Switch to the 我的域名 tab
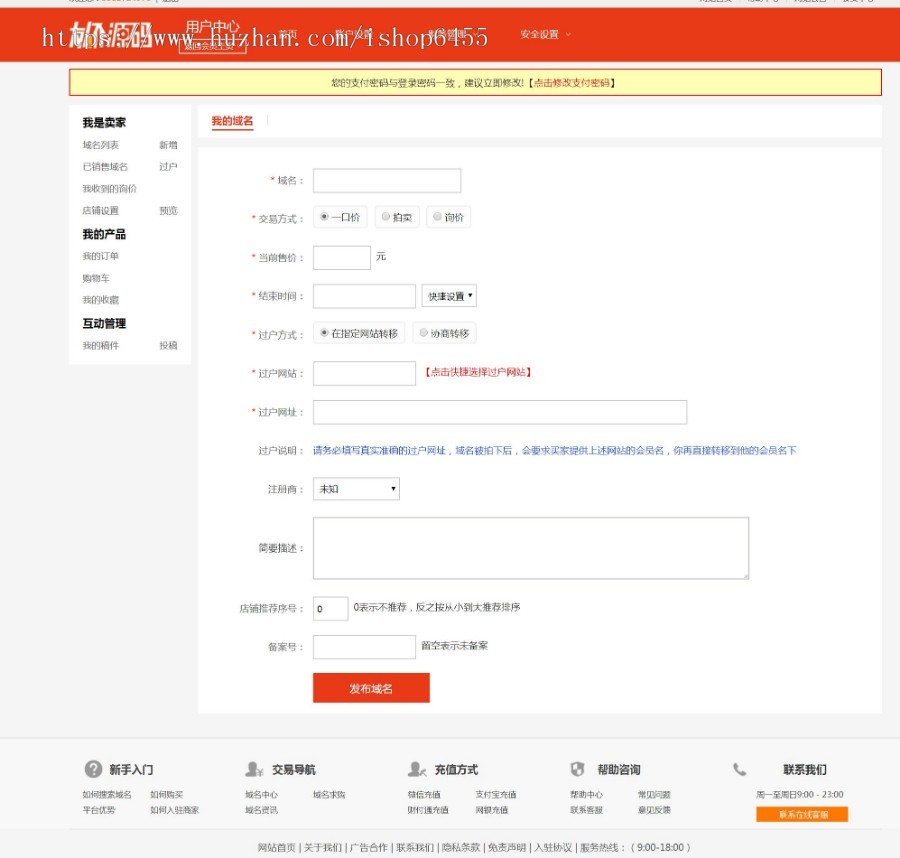The height and width of the screenshot is (858, 900). click(232, 122)
